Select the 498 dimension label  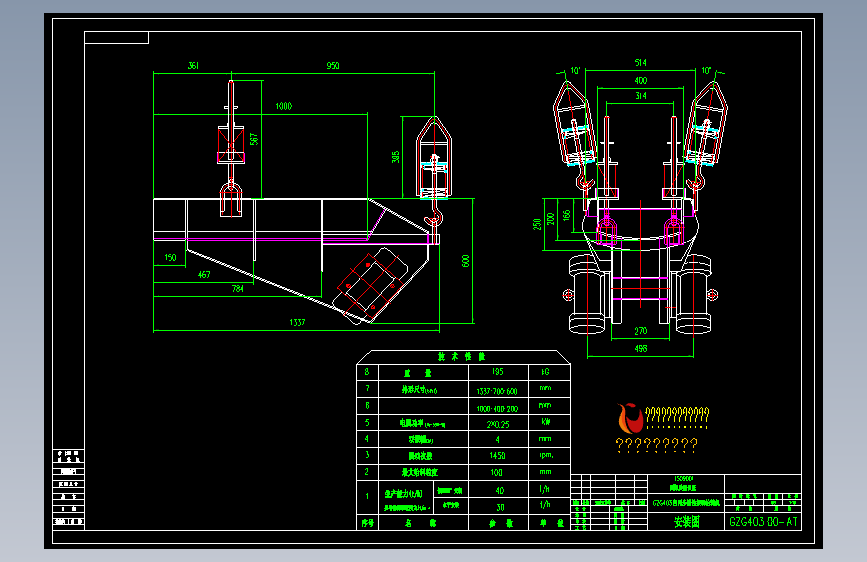tap(641, 349)
